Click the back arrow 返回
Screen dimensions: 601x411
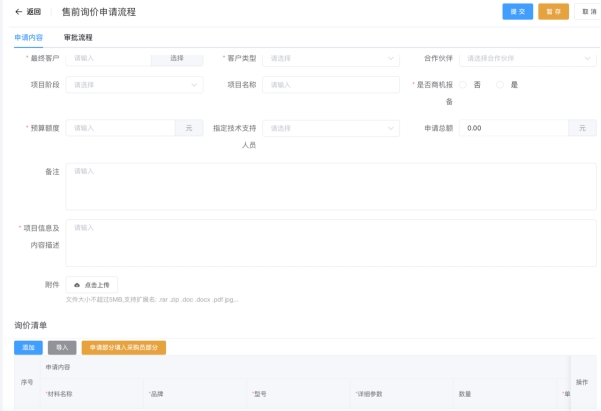point(27,12)
